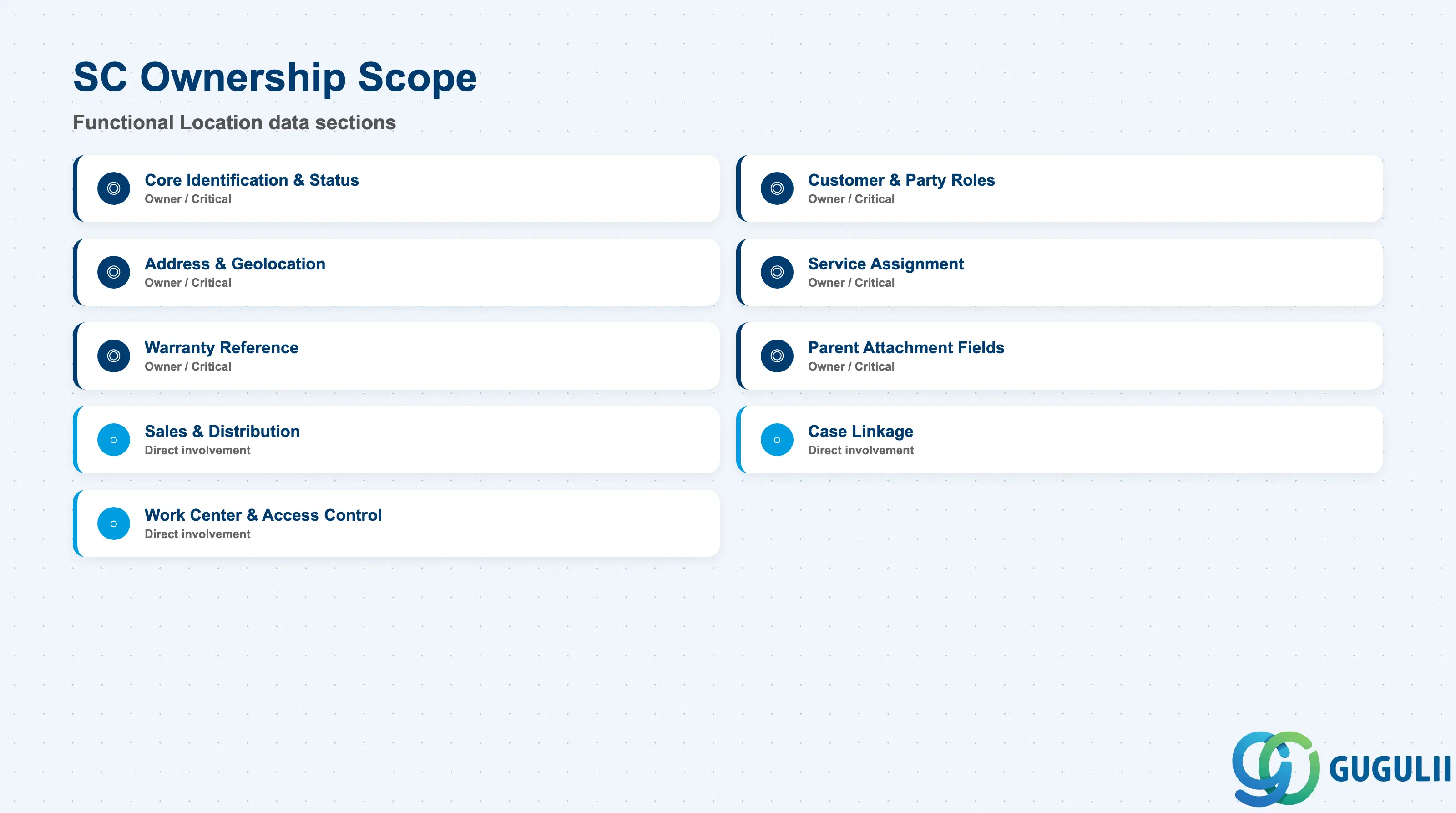Image resolution: width=1456 pixels, height=813 pixels.
Task: Click the SC Ownership Scope heading
Action: (x=275, y=77)
